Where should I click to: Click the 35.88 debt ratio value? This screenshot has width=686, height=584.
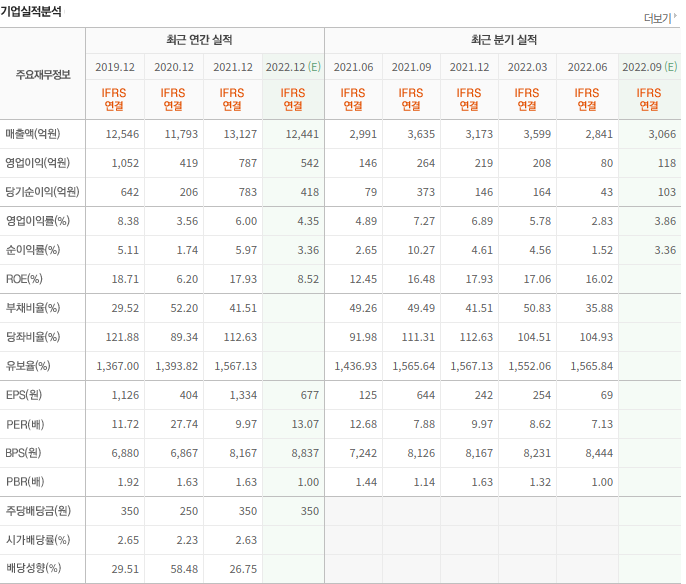599,308
